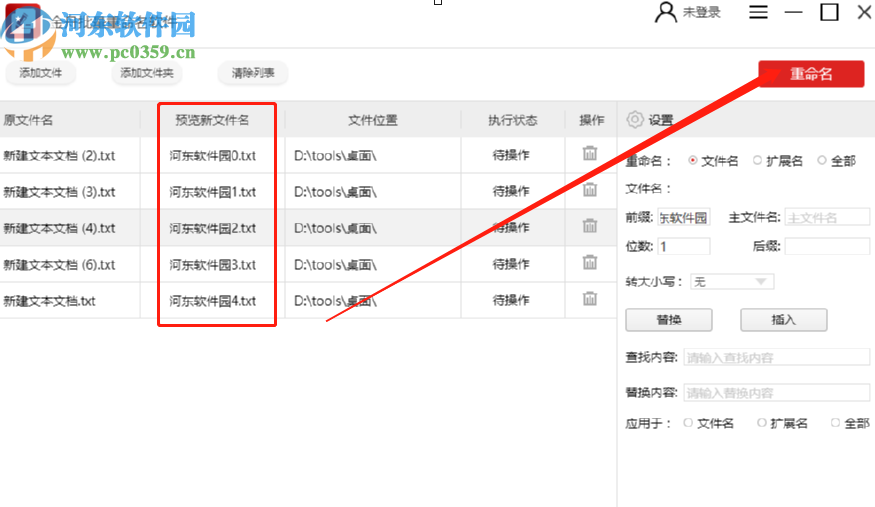Click the 替换内容 input field

coord(776,393)
